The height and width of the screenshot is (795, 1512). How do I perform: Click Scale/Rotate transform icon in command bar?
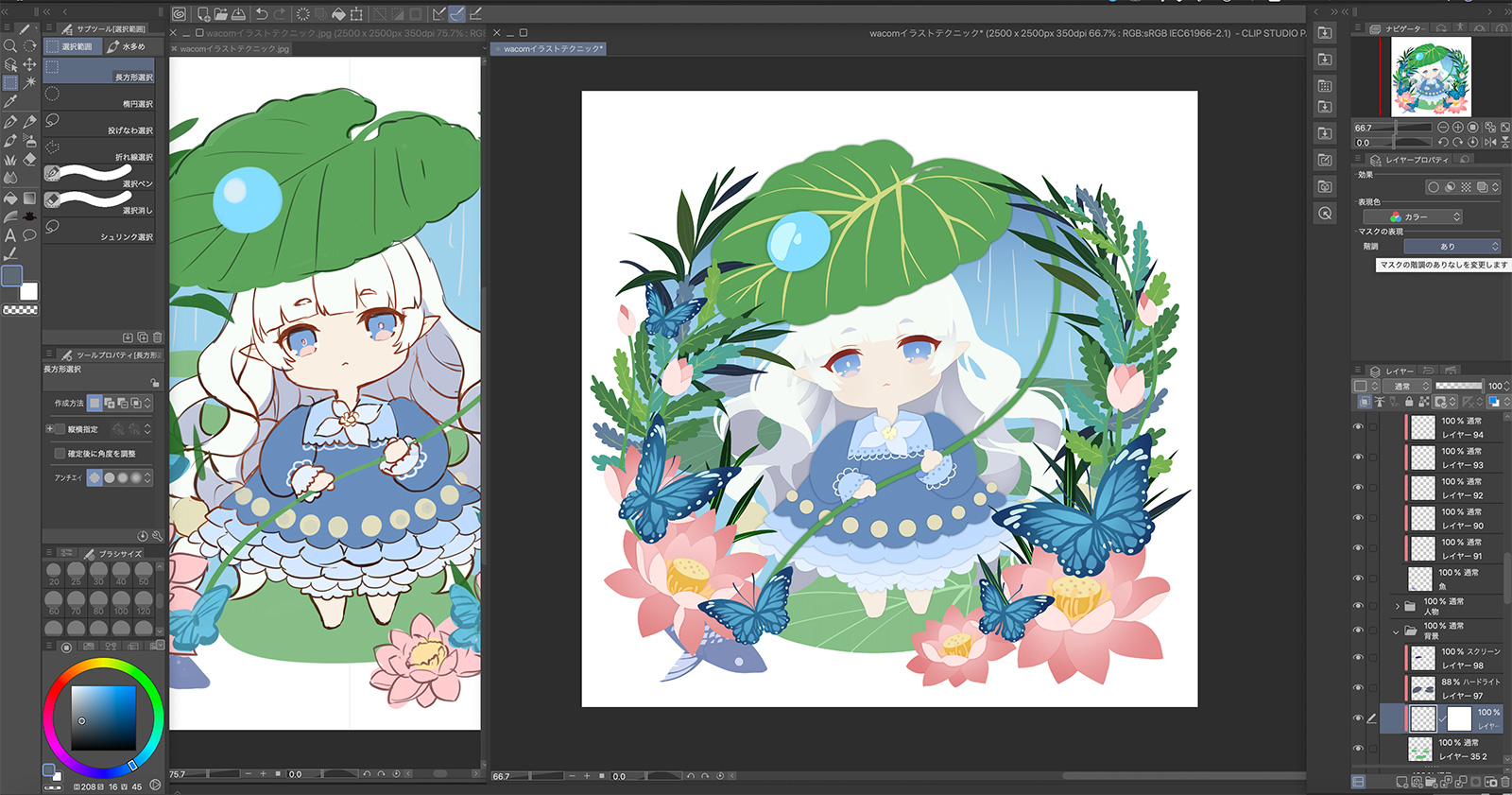tap(356, 14)
